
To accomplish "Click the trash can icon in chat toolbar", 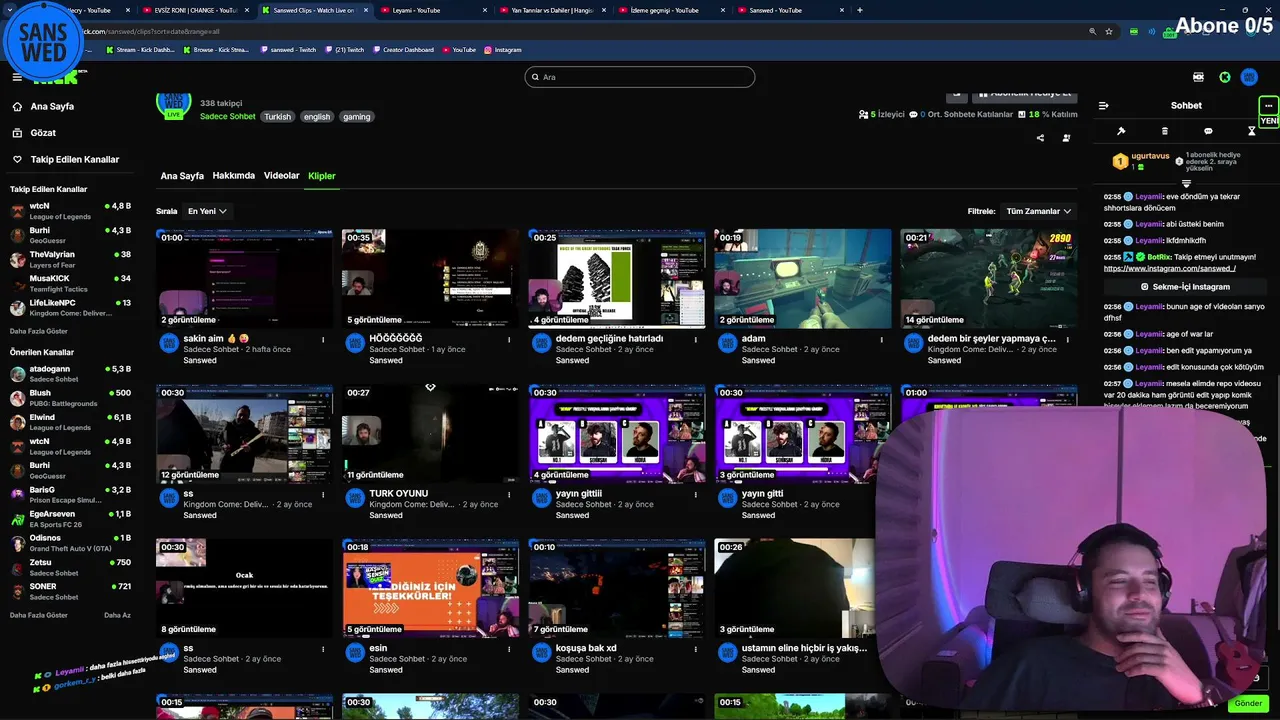I will coord(1164,131).
